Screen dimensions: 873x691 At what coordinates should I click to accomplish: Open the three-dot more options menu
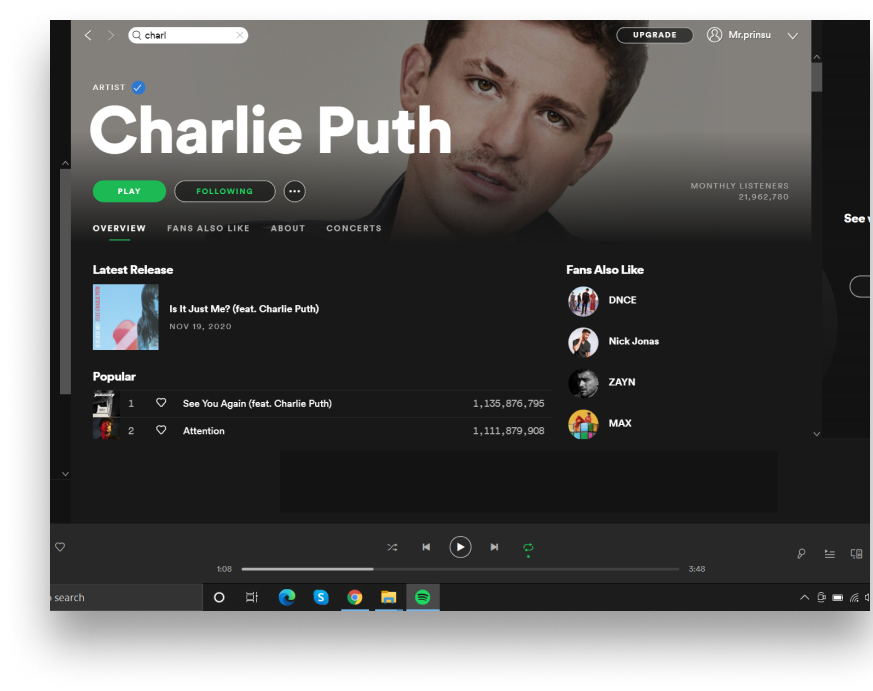(x=294, y=191)
